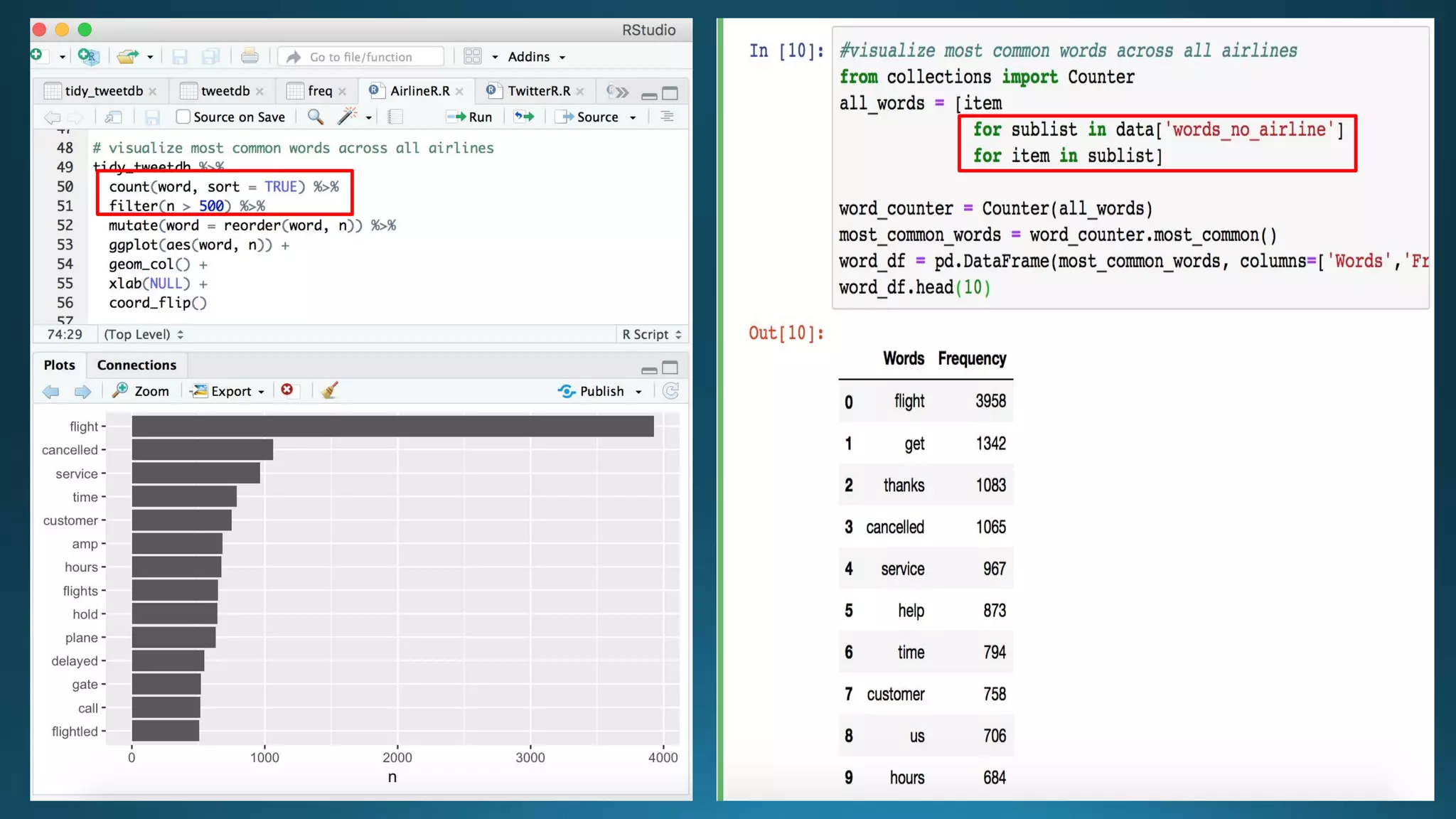The width and height of the screenshot is (1456, 819).
Task: Expand the Addins dropdown
Action: pos(537,57)
